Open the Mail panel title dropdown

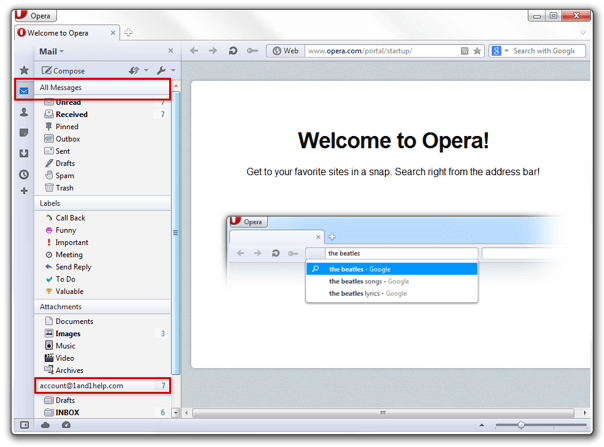click(52, 51)
